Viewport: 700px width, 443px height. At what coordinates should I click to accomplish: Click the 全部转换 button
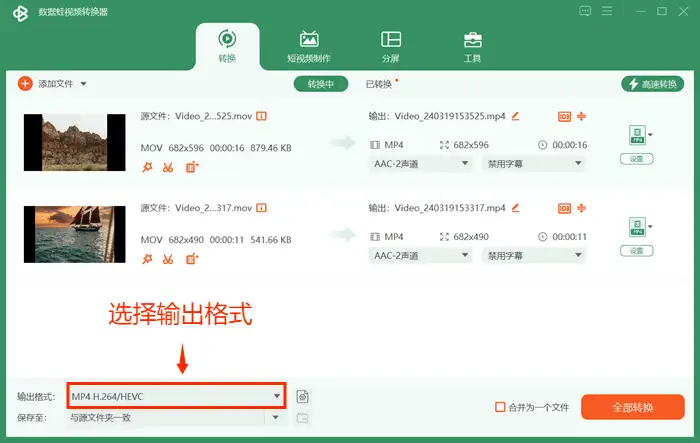click(633, 407)
